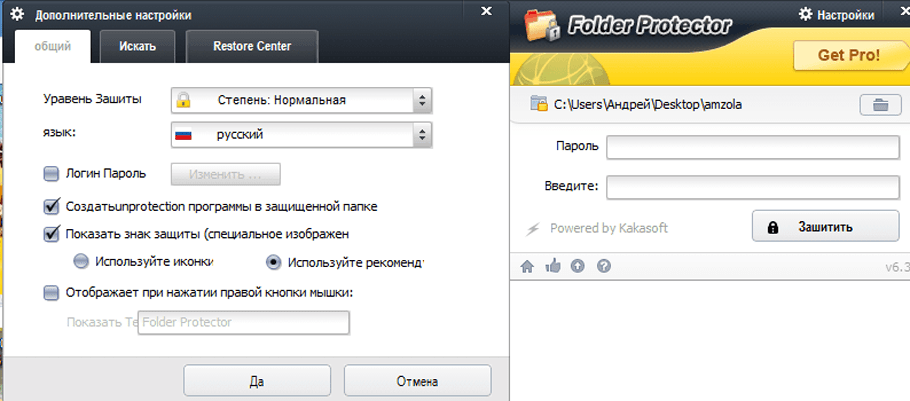The image size is (910, 401).
Task: Click the Изменить ... button
Action: point(225,174)
